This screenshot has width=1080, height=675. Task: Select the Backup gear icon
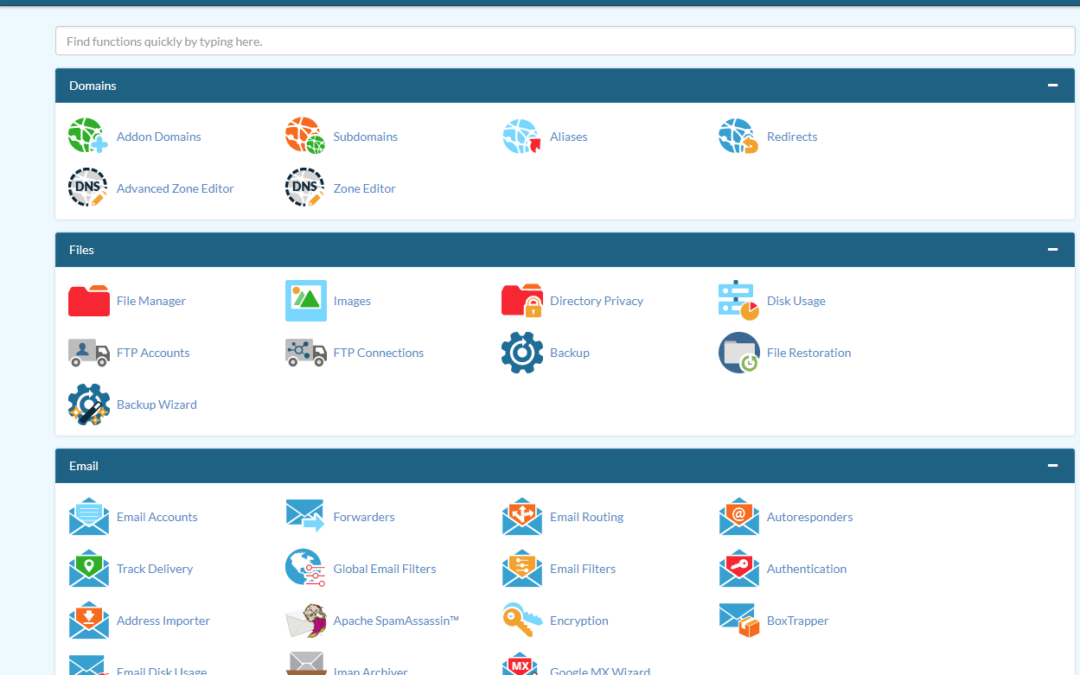[x=521, y=352]
